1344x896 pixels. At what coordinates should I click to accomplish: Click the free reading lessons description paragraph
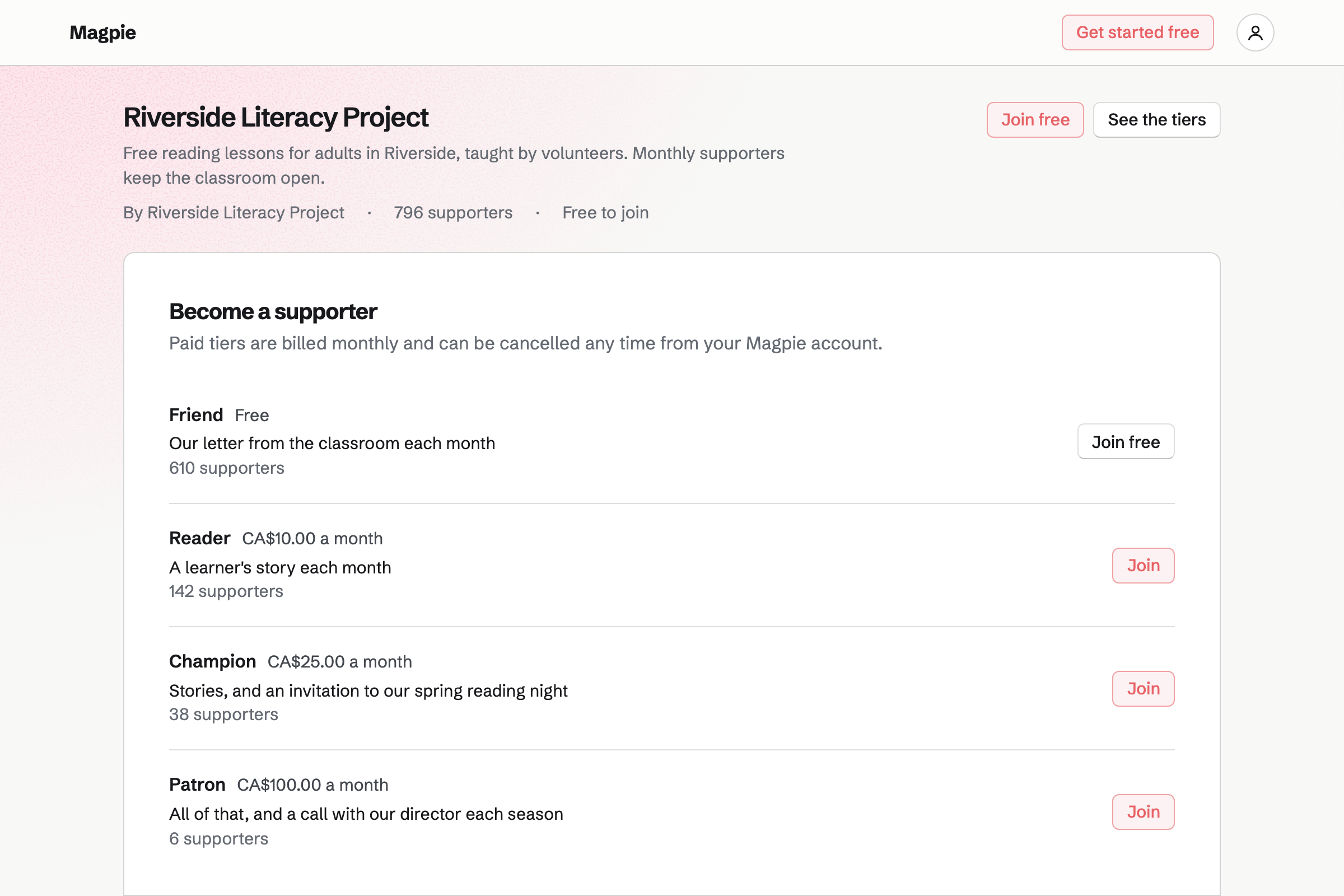454,166
